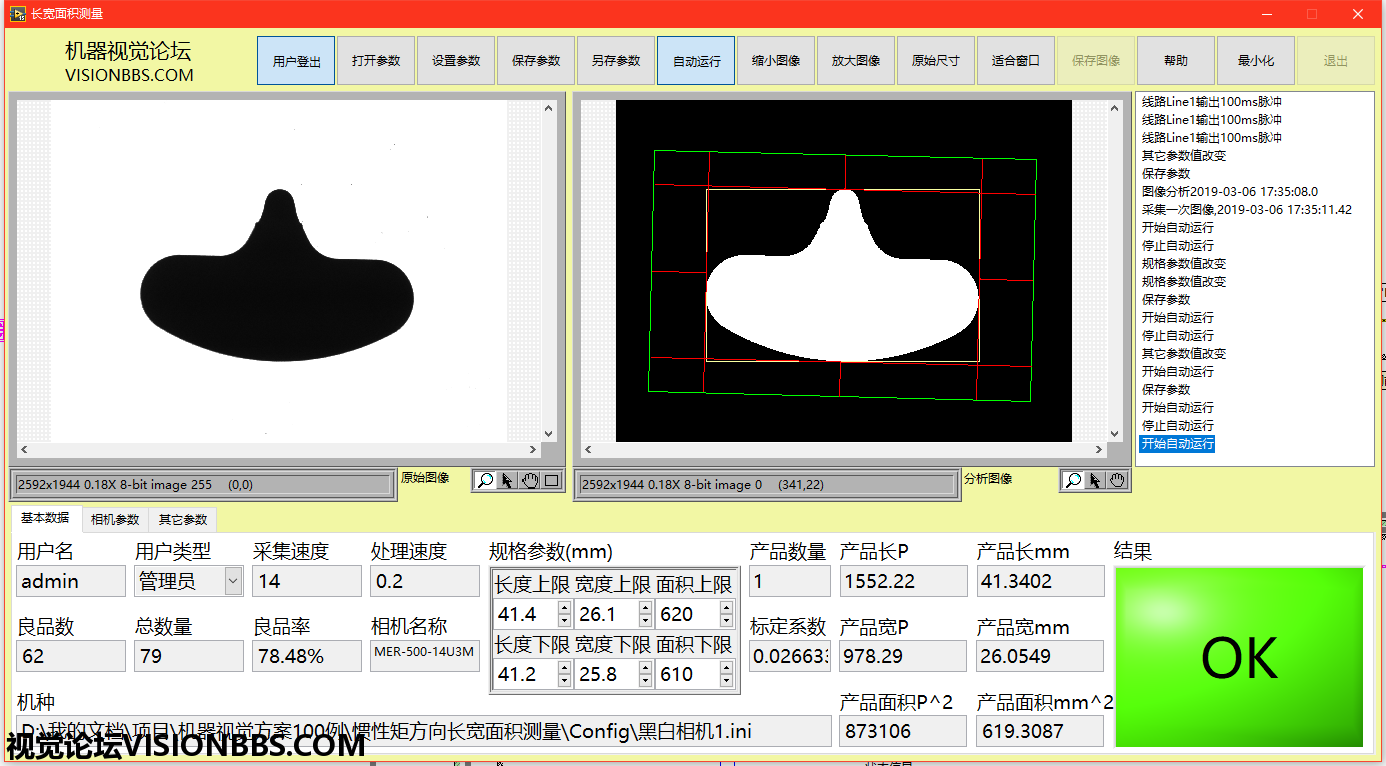Open the 帮助 help button
Screen dimensions: 1386x766
1176,61
